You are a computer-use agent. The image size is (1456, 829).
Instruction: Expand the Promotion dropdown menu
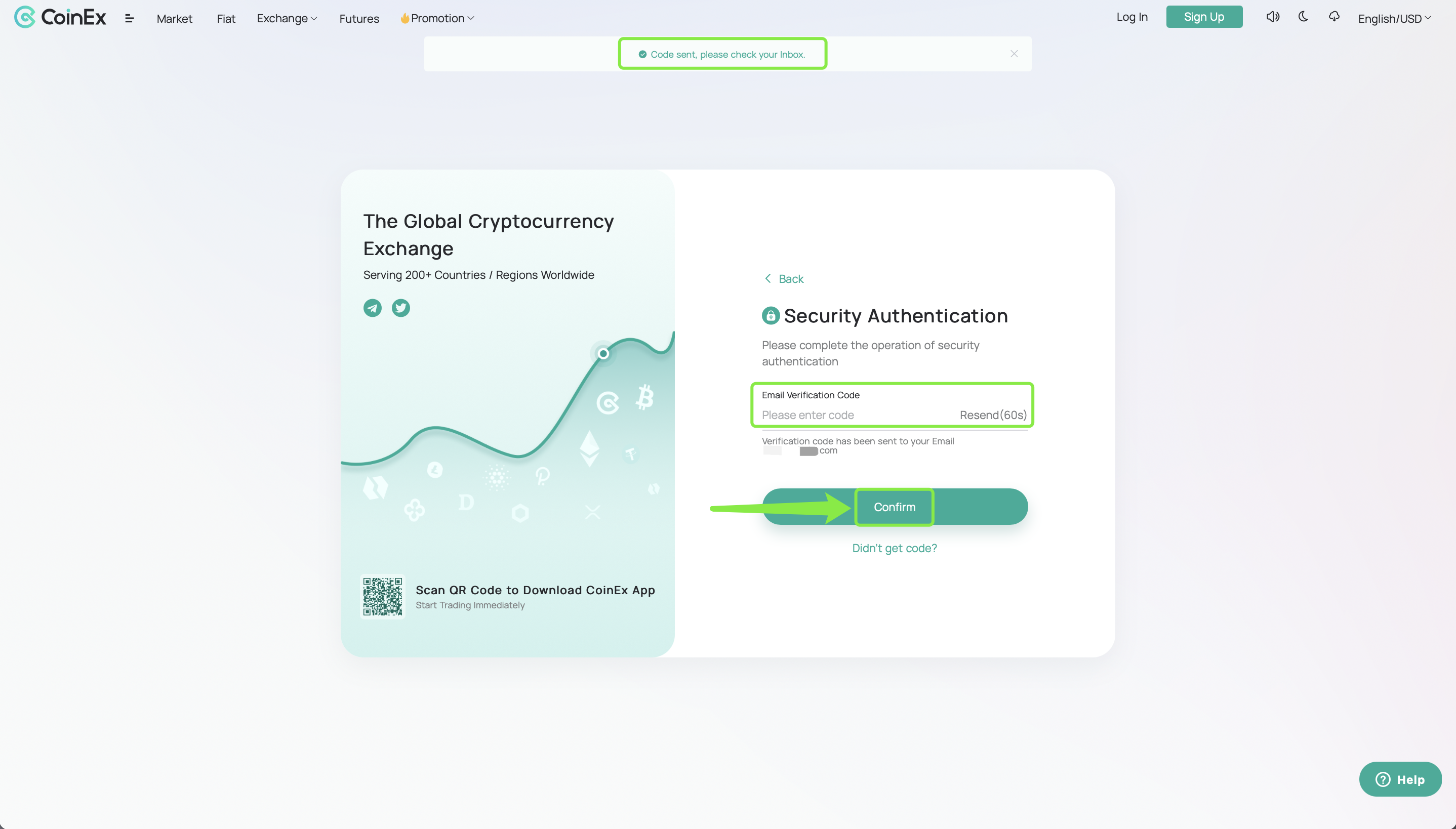[x=438, y=18]
